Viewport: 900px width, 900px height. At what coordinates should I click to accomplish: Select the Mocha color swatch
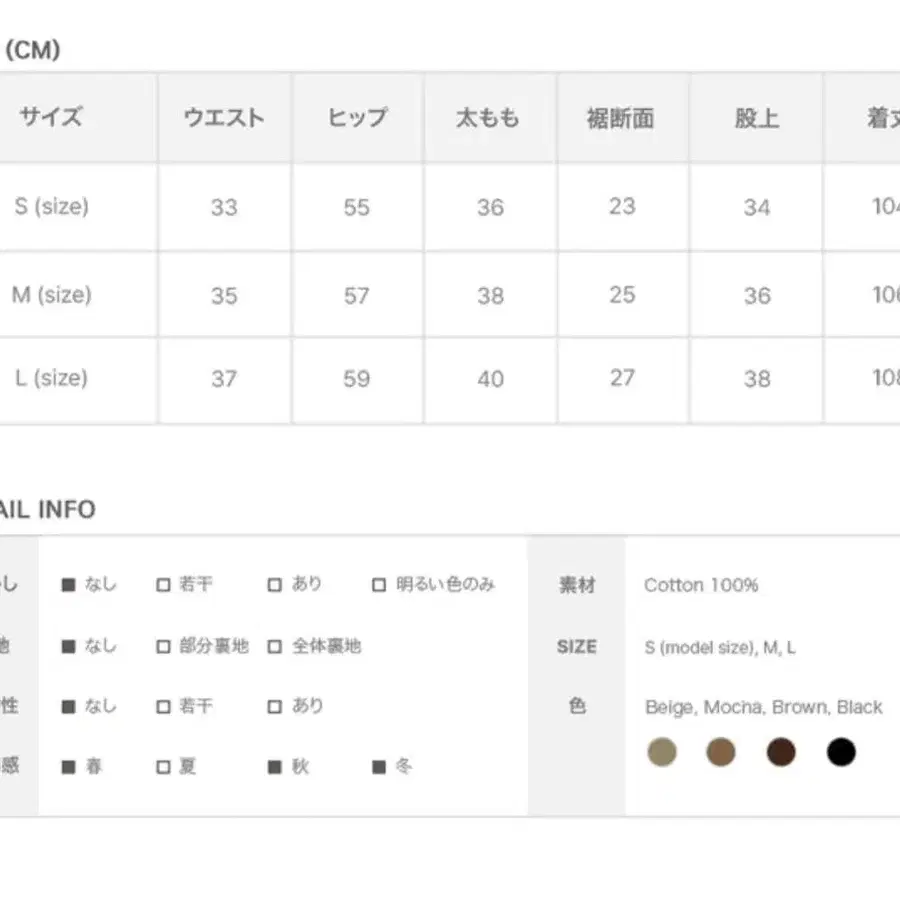click(x=721, y=752)
